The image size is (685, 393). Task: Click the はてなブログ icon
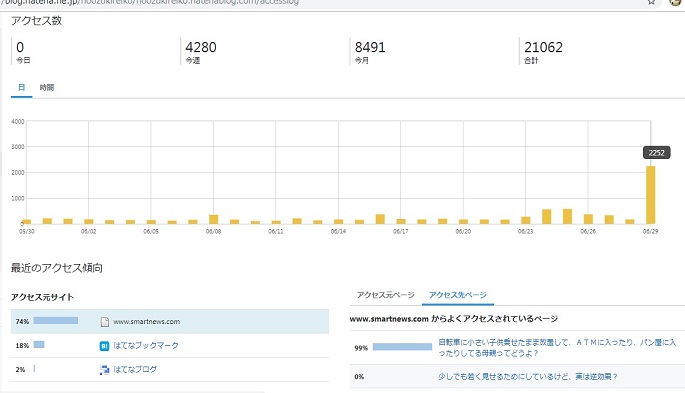coord(104,370)
